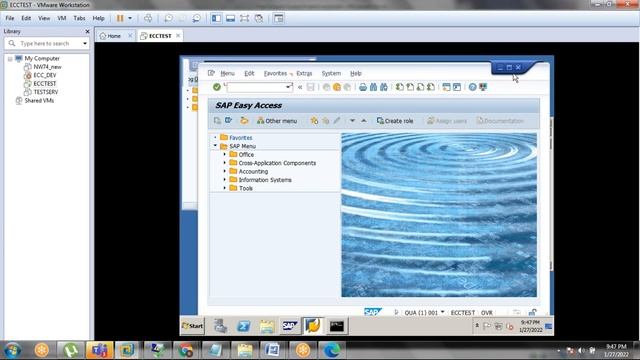The height and width of the screenshot is (360, 640).
Task: Click the guest taskbar PowerShell icon
Action: 244,326
